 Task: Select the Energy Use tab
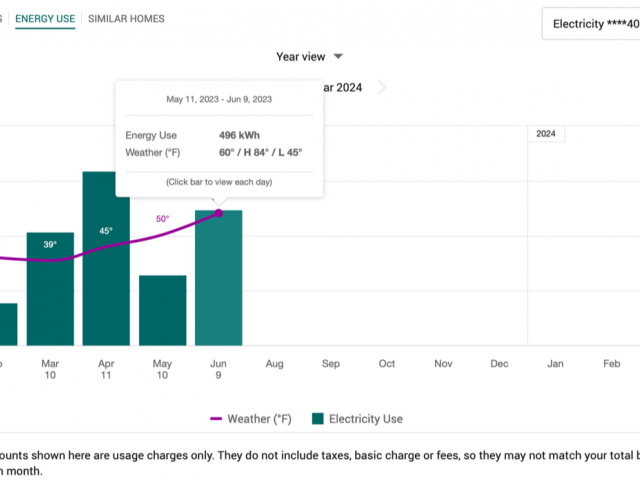45,19
